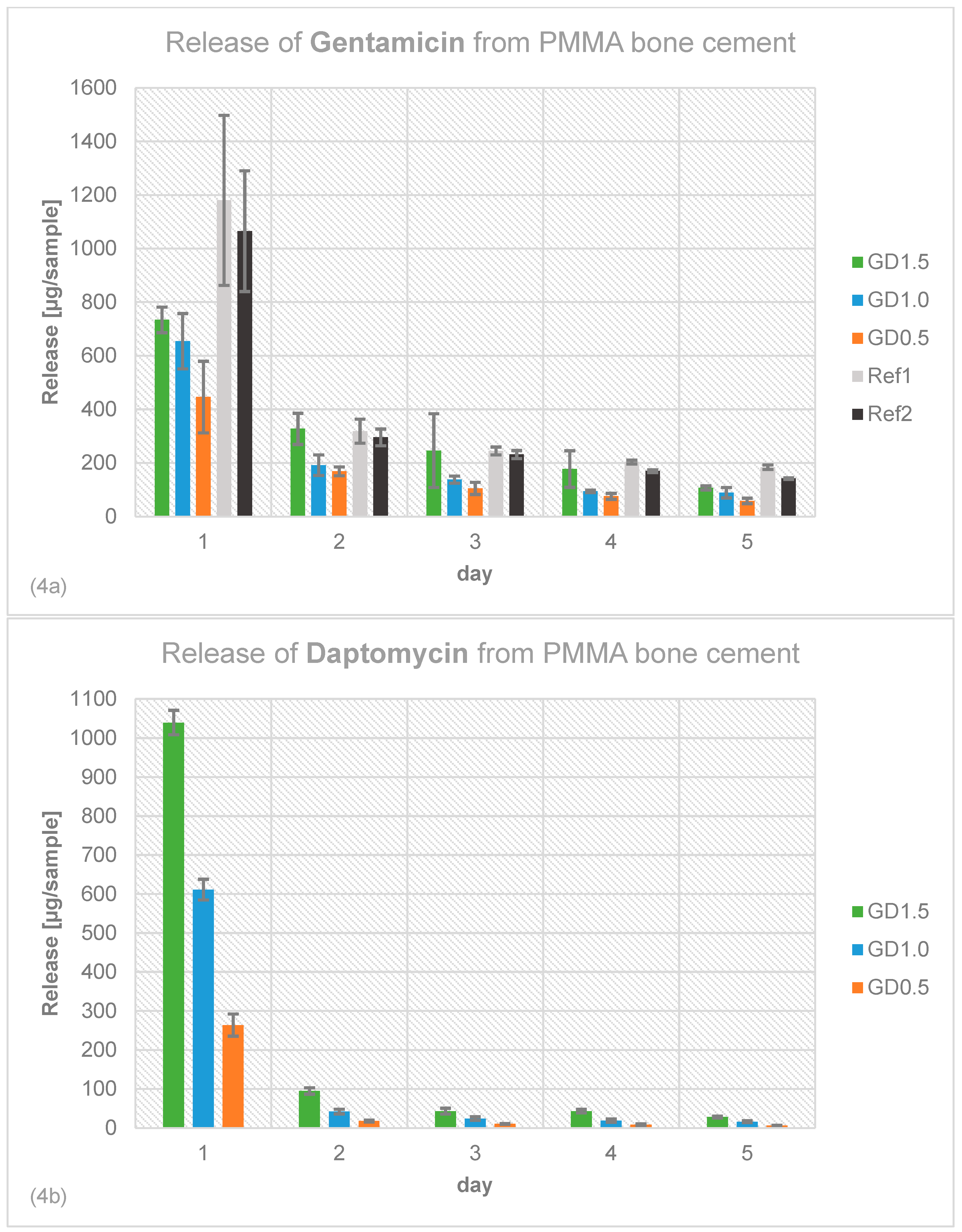Click light gray Ref1 legend swatch

tap(857, 376)
